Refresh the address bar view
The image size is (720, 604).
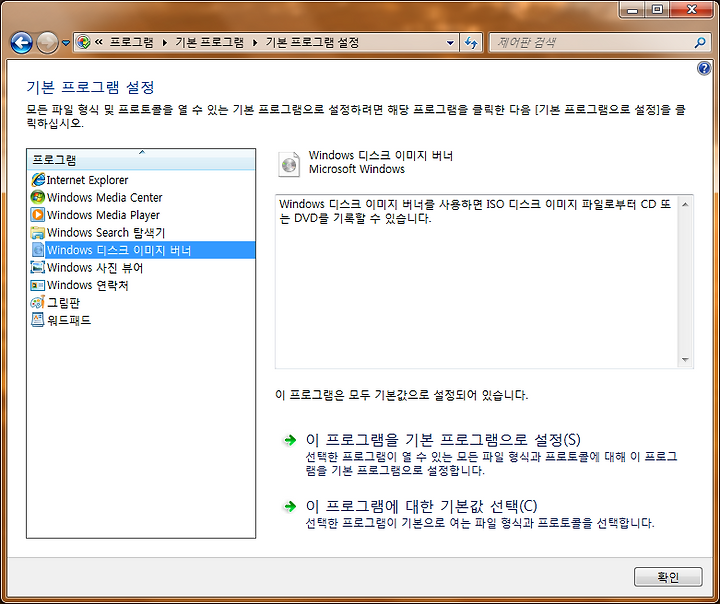(471, 43)
